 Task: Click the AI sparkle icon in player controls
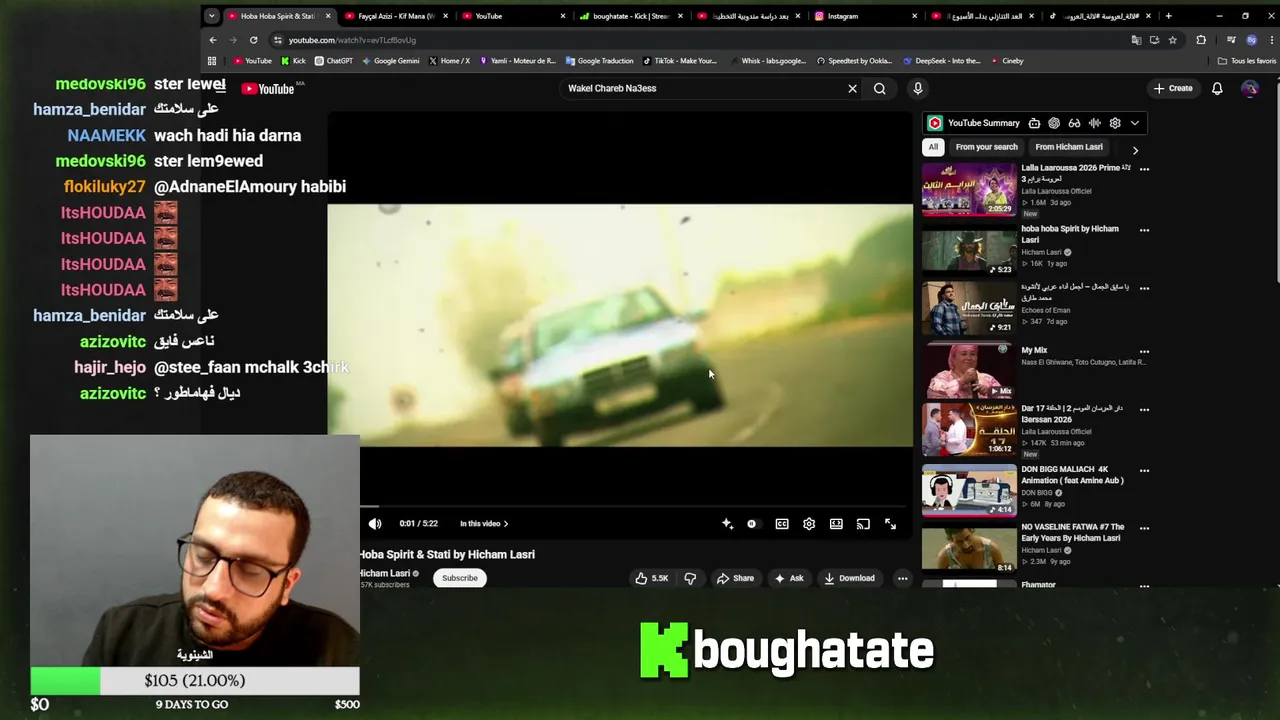pyautogui.click(x=727, y=524)
